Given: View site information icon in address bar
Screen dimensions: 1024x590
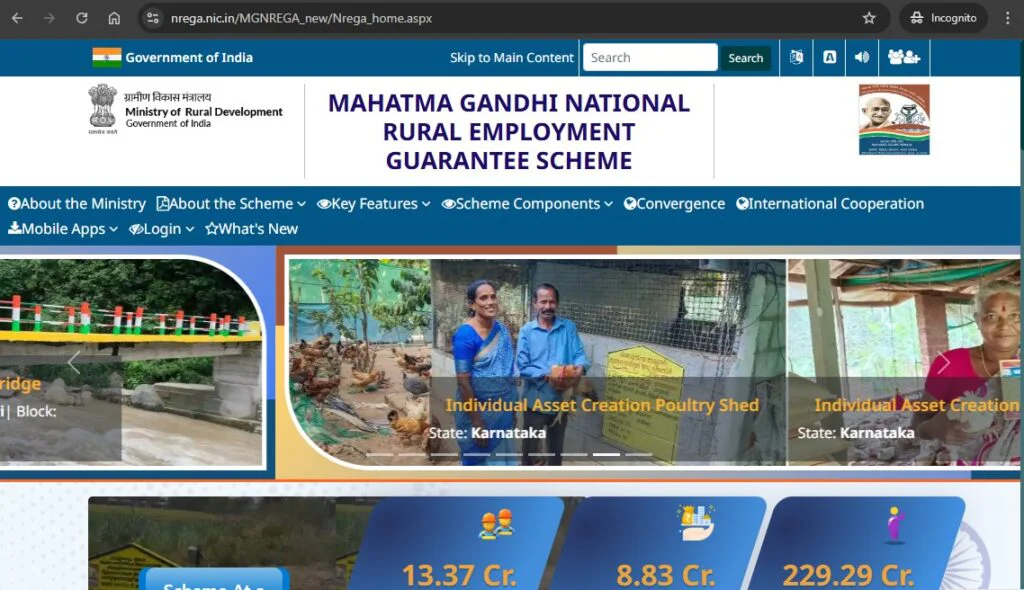Looking at the screenshot, I should [153, 18].
